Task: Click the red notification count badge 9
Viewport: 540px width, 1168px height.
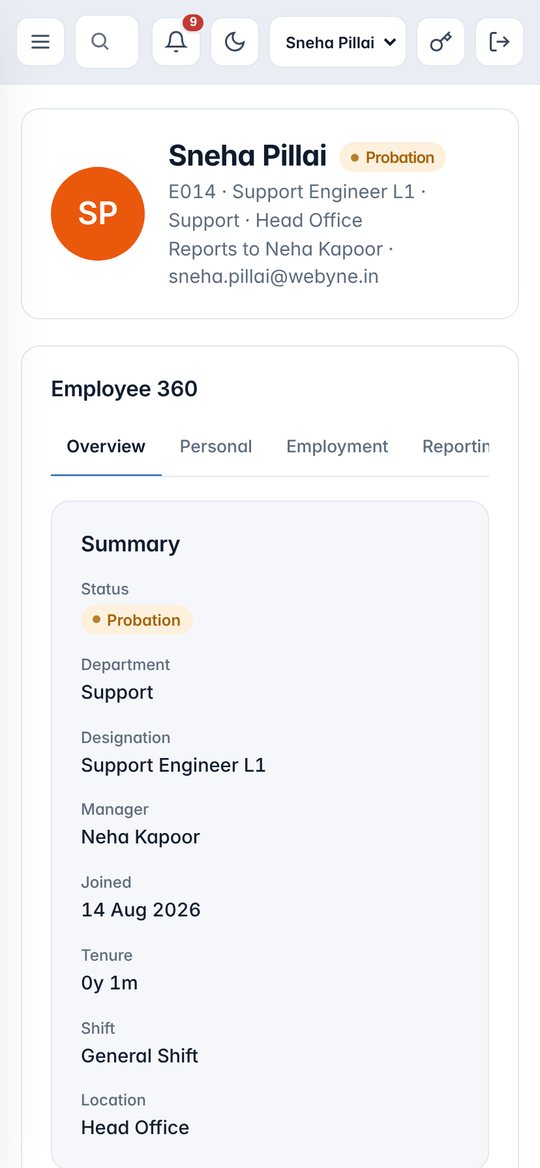Action: point(193,22)
